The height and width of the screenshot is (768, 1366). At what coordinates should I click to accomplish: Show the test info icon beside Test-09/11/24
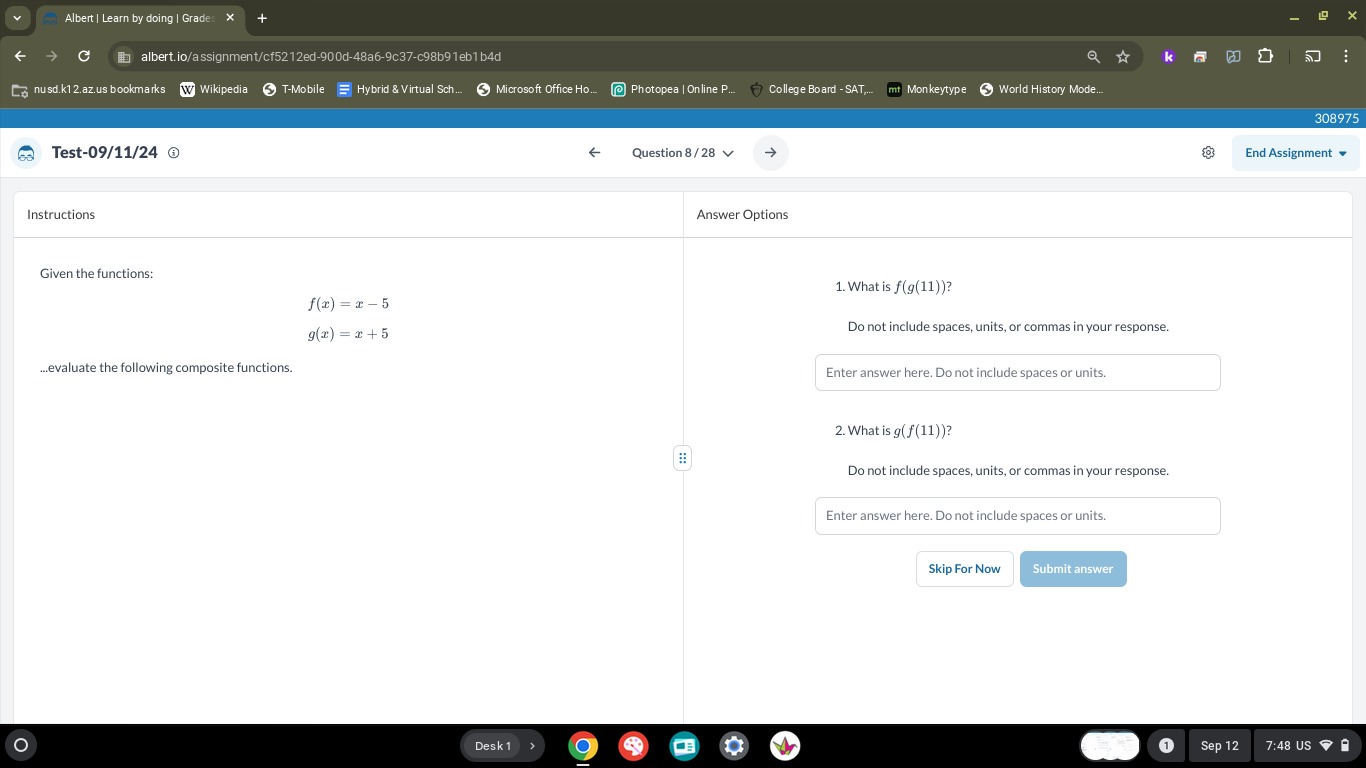click(173, 153)
